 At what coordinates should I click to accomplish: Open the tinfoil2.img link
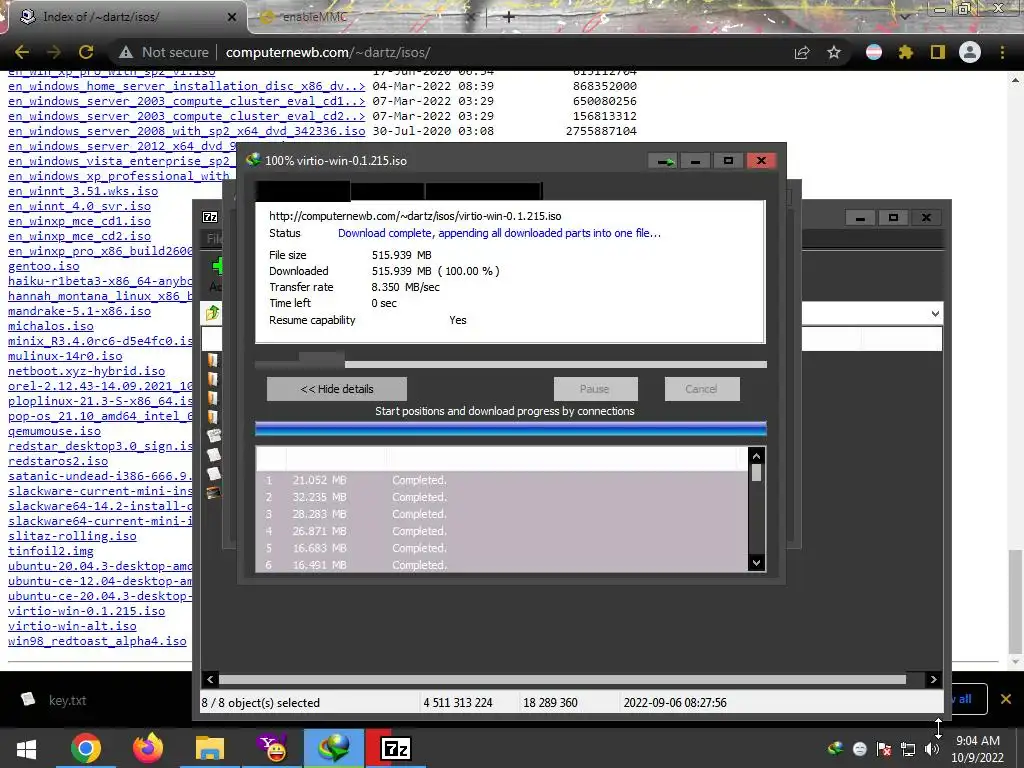(50, 551)
